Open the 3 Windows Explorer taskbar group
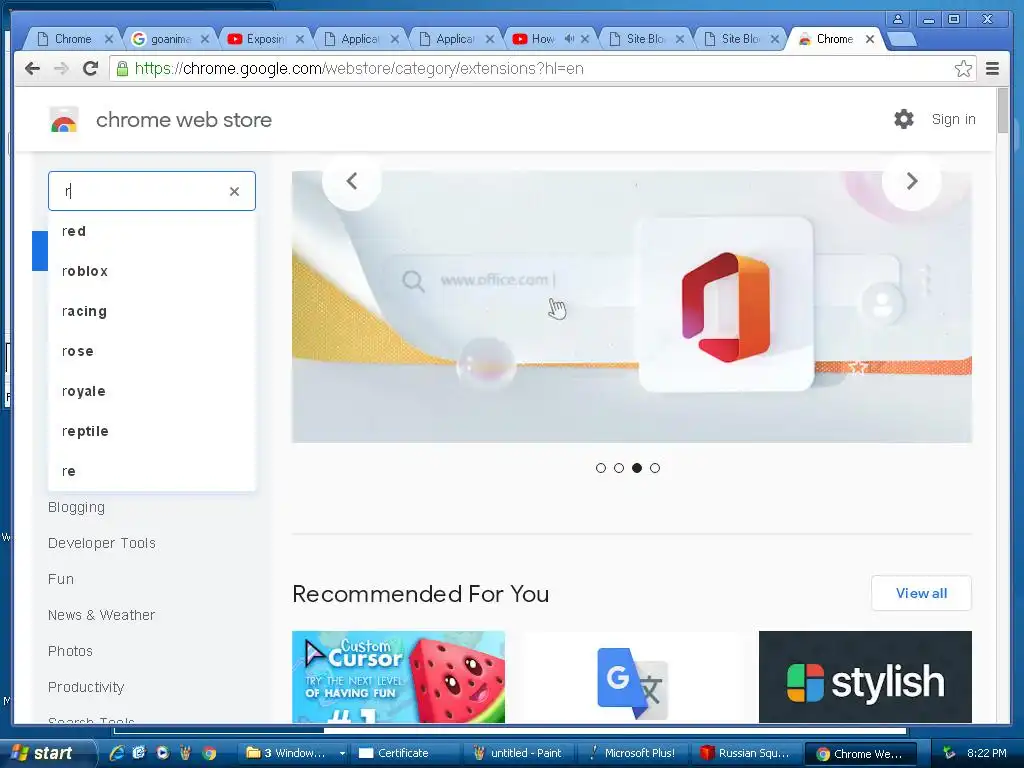 point(294,753)
